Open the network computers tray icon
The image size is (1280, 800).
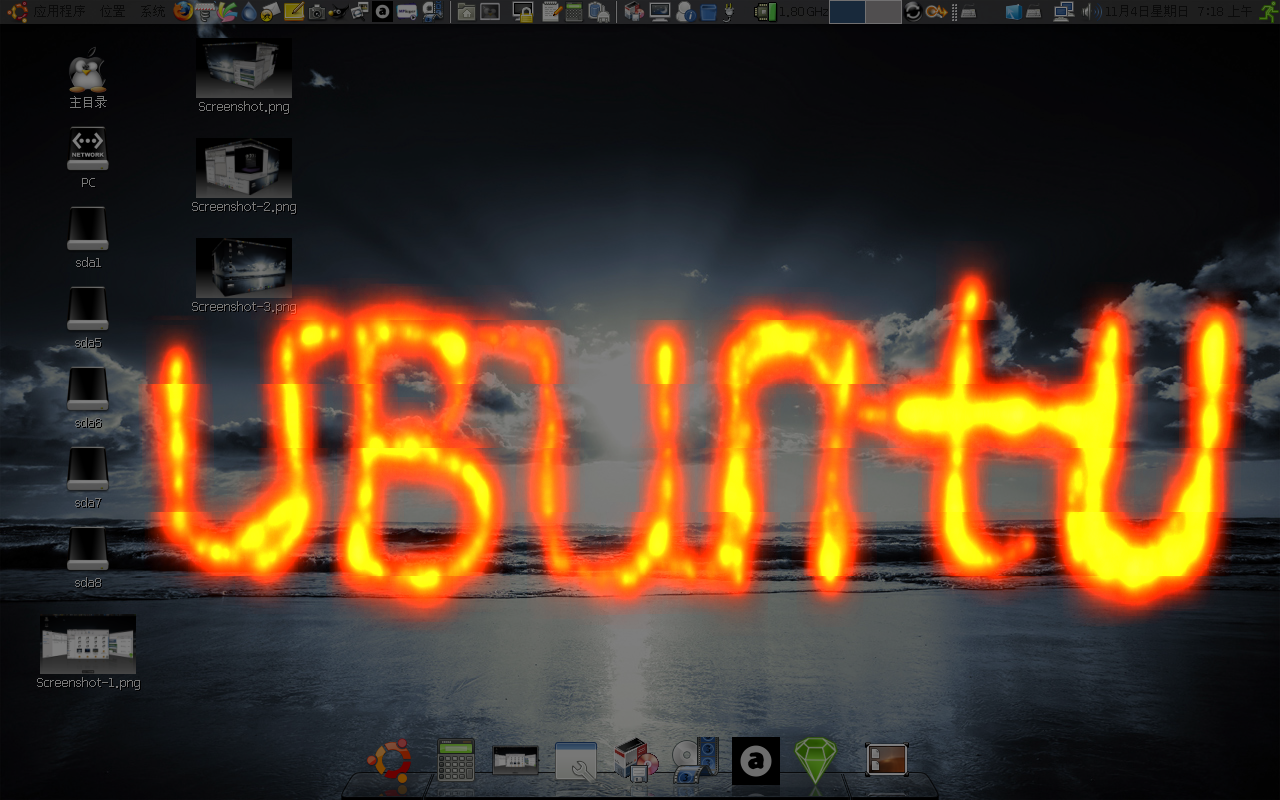coord(1064,12)
